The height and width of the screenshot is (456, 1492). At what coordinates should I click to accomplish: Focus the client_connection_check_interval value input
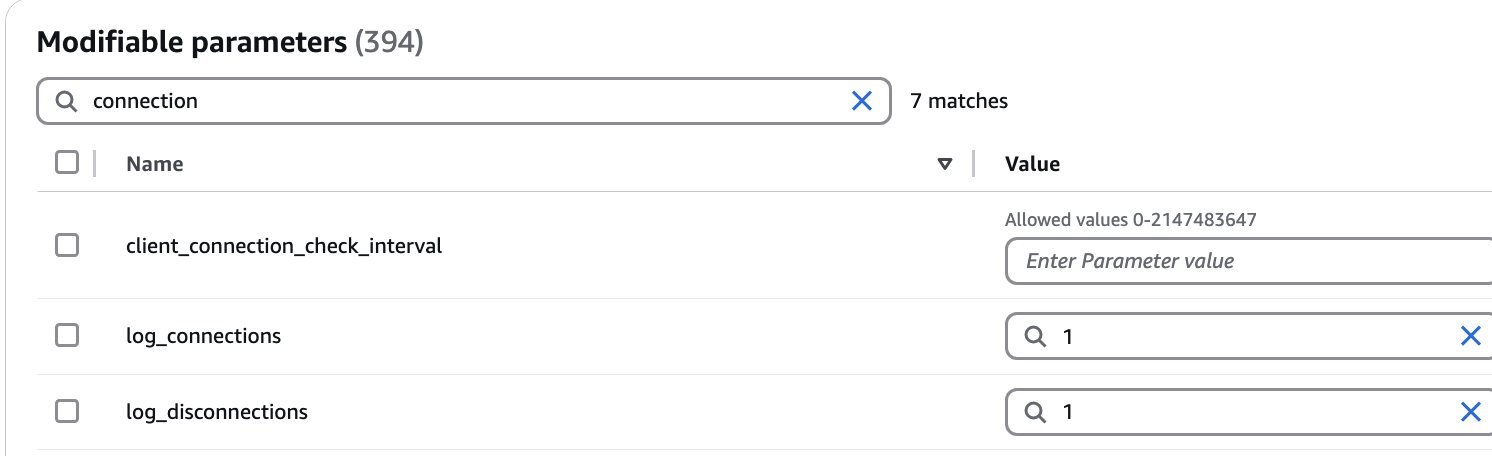[1248, 261]
